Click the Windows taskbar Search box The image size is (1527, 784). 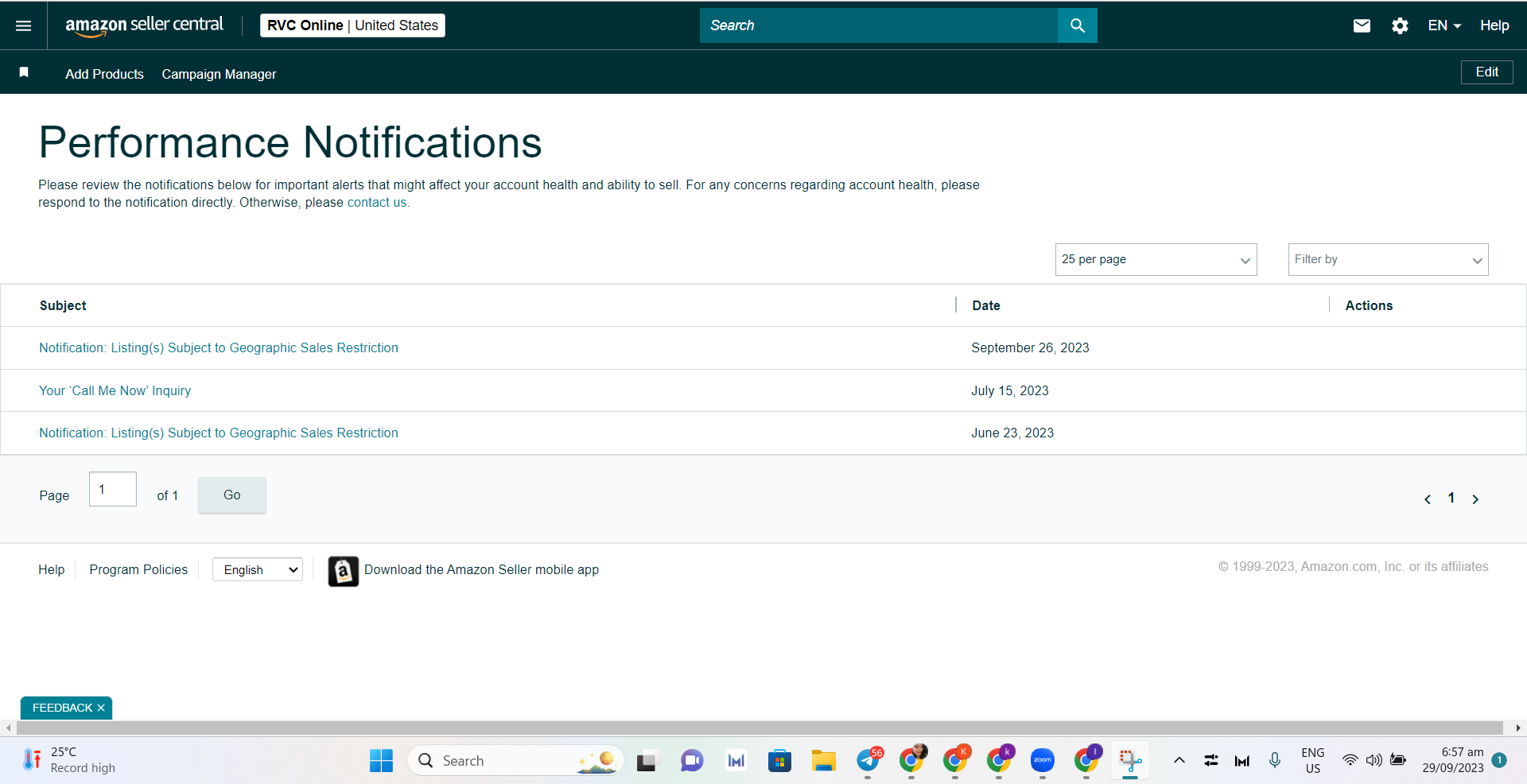515,761
